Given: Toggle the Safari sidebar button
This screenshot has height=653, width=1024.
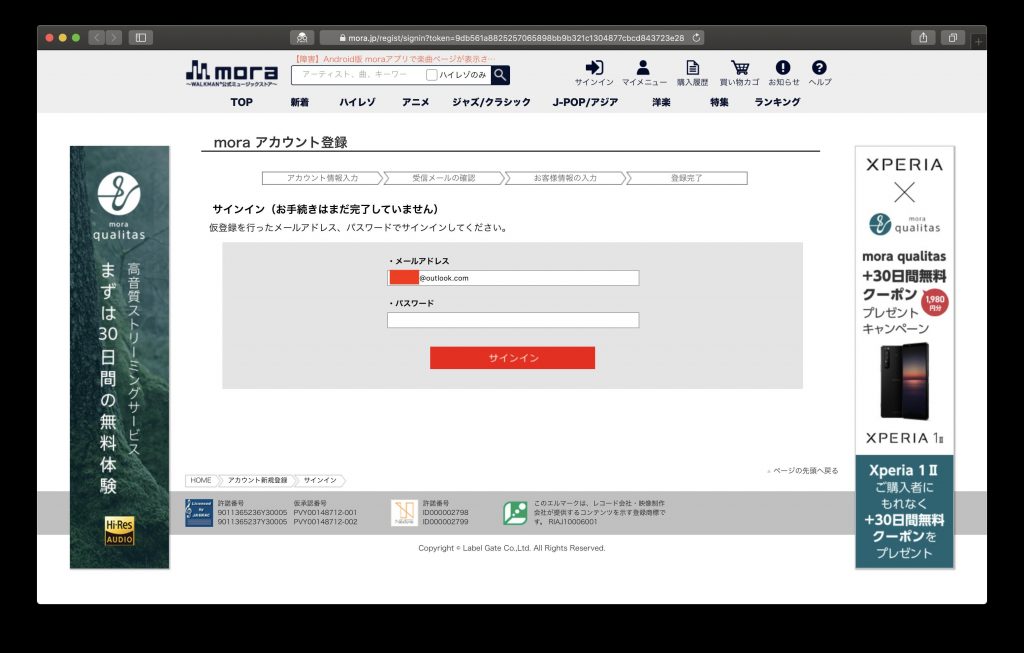Looking at the screenshot, I should coord(140,38).
